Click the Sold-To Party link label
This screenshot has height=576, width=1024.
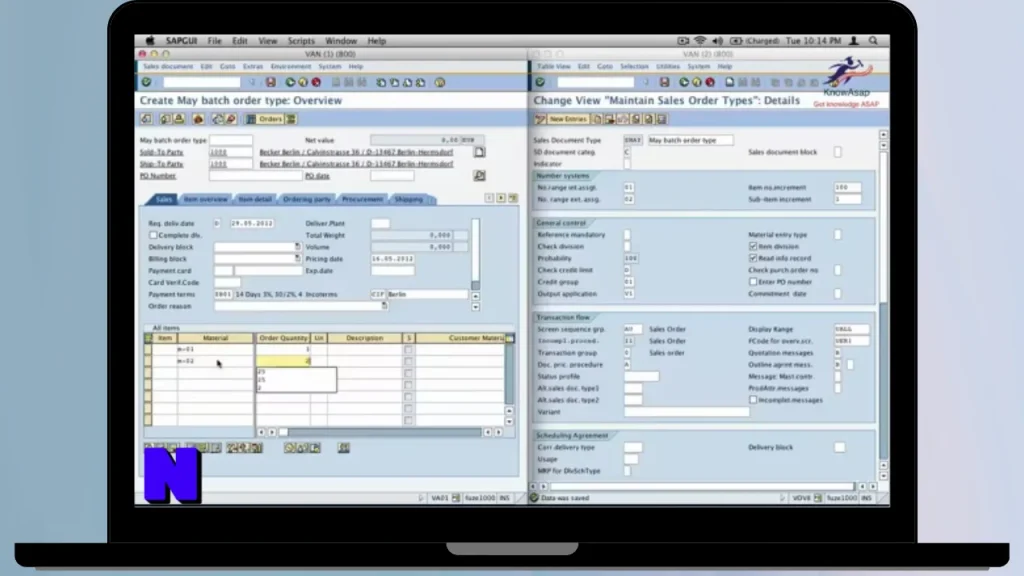coord(161,152)
